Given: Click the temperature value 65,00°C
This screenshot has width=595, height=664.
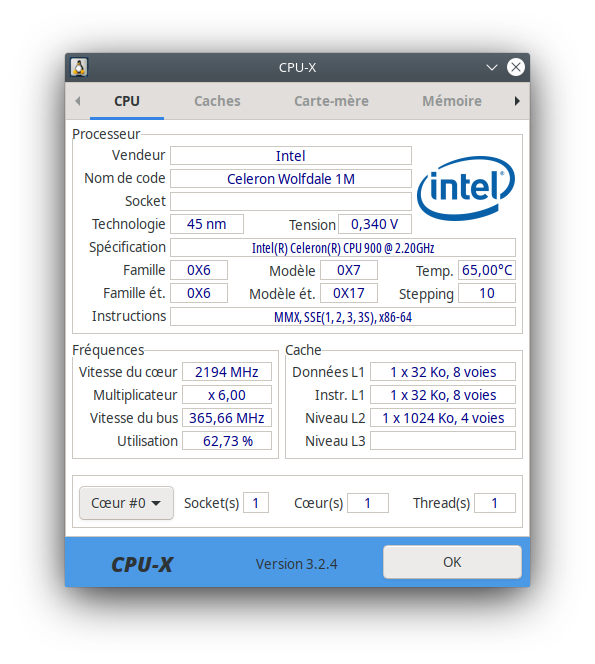Looking at the screenshot, I should click(x=487, y=270).
